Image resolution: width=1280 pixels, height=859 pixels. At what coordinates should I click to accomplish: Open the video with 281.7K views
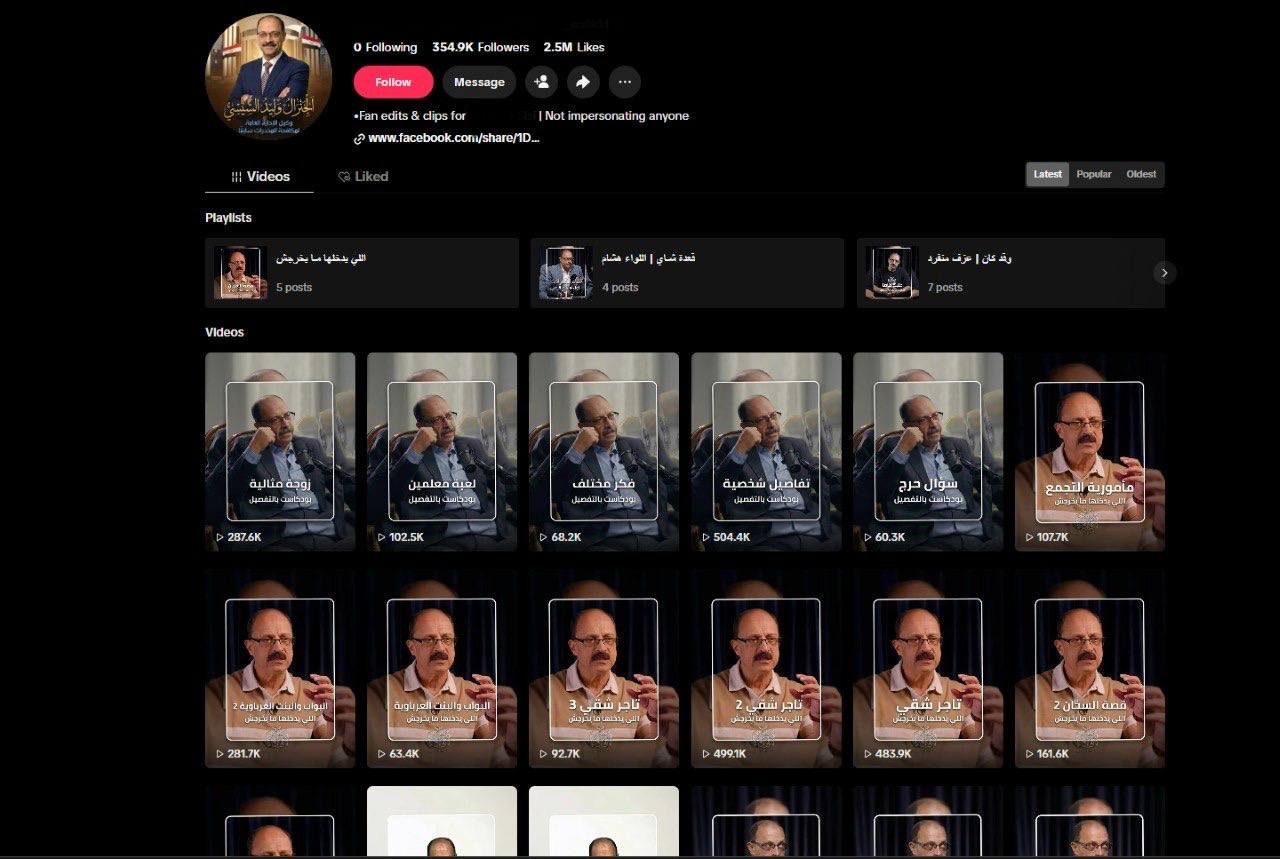click(x=280, y=668)
